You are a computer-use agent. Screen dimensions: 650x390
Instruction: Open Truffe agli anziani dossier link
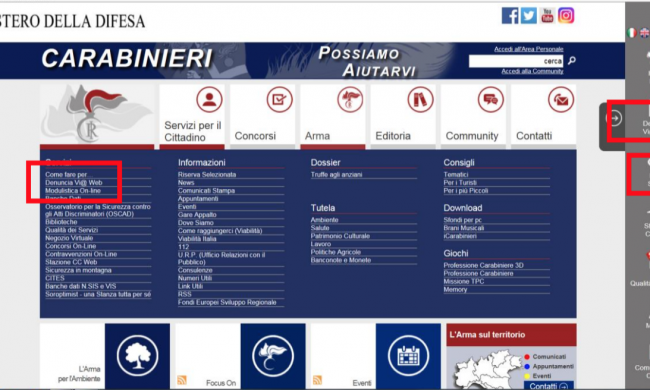tap(337, 174)
